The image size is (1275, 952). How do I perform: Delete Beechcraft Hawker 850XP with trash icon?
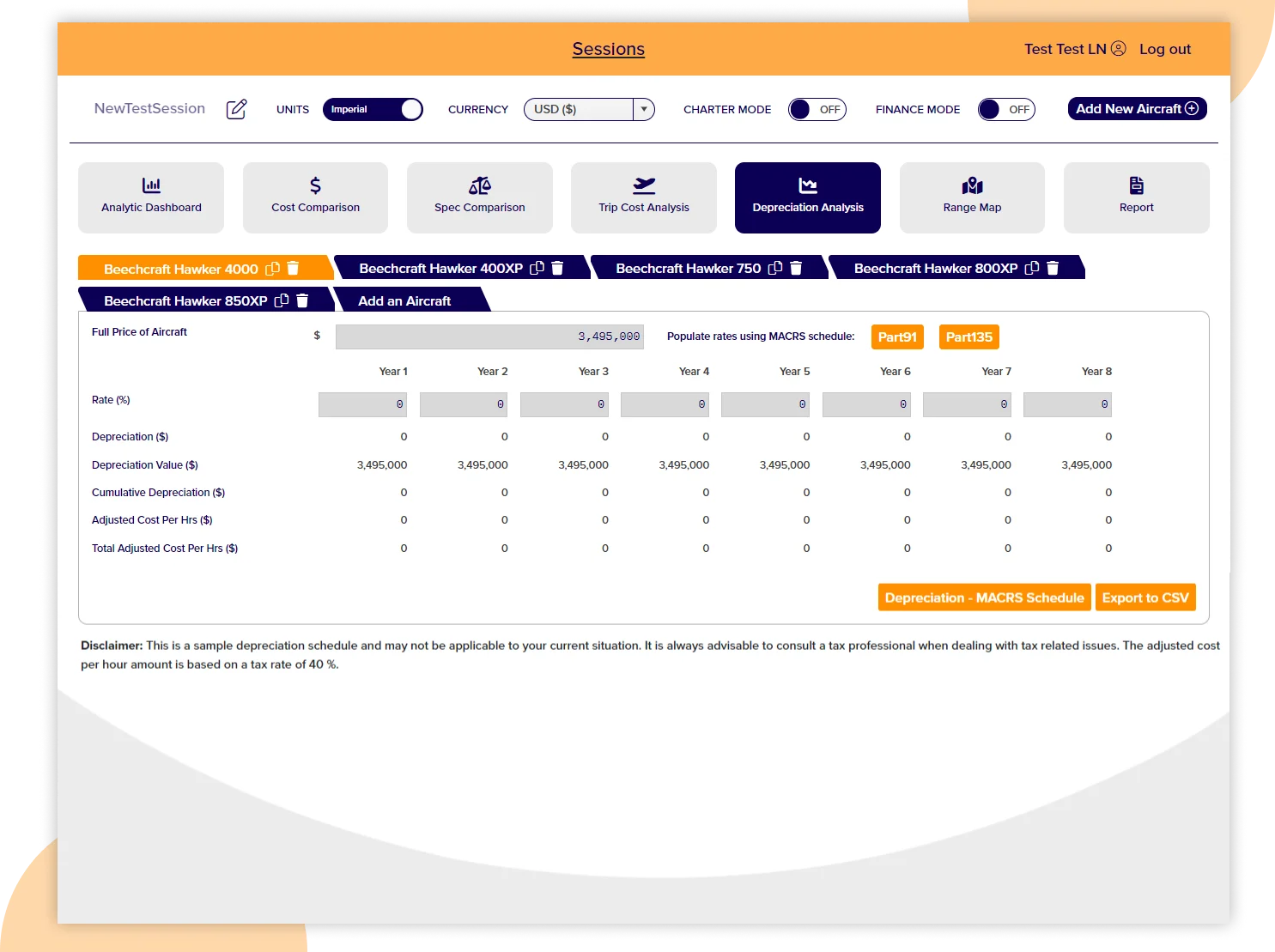[x=302, y=300]
